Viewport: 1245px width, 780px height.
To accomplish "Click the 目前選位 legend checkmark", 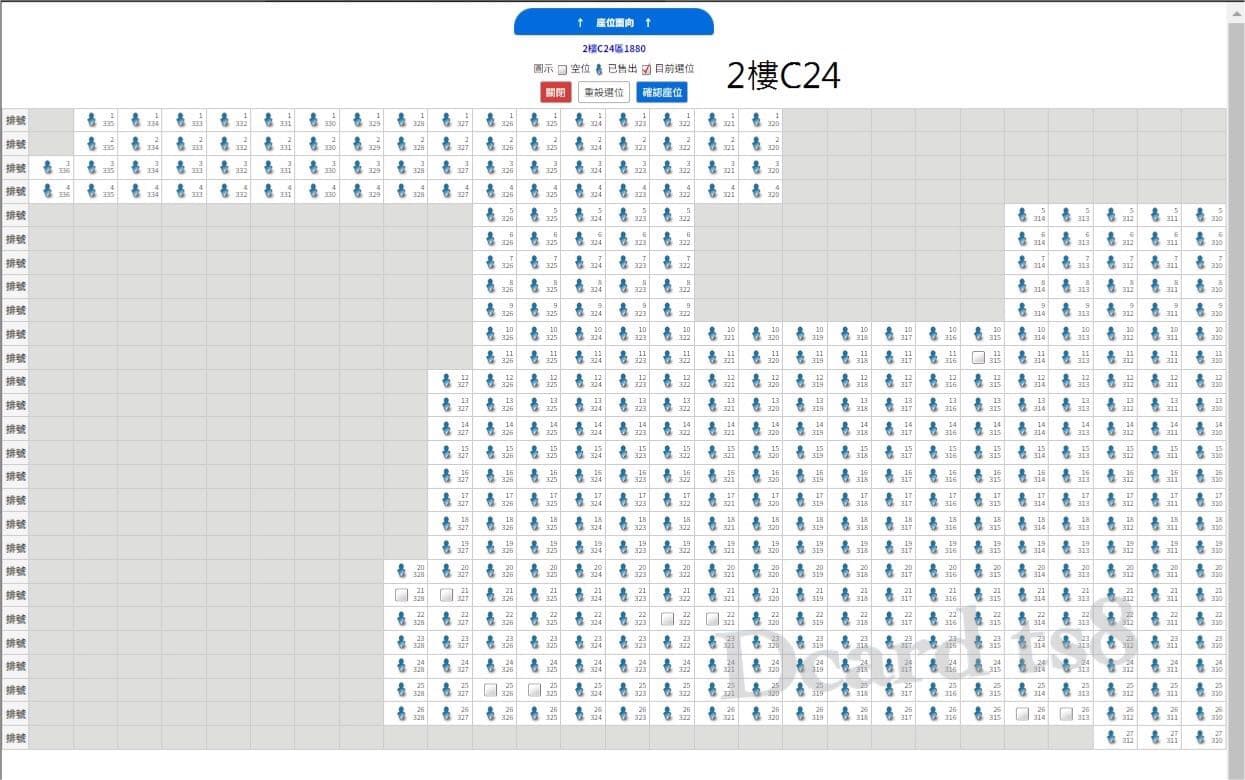I will (x=646, y=69).
